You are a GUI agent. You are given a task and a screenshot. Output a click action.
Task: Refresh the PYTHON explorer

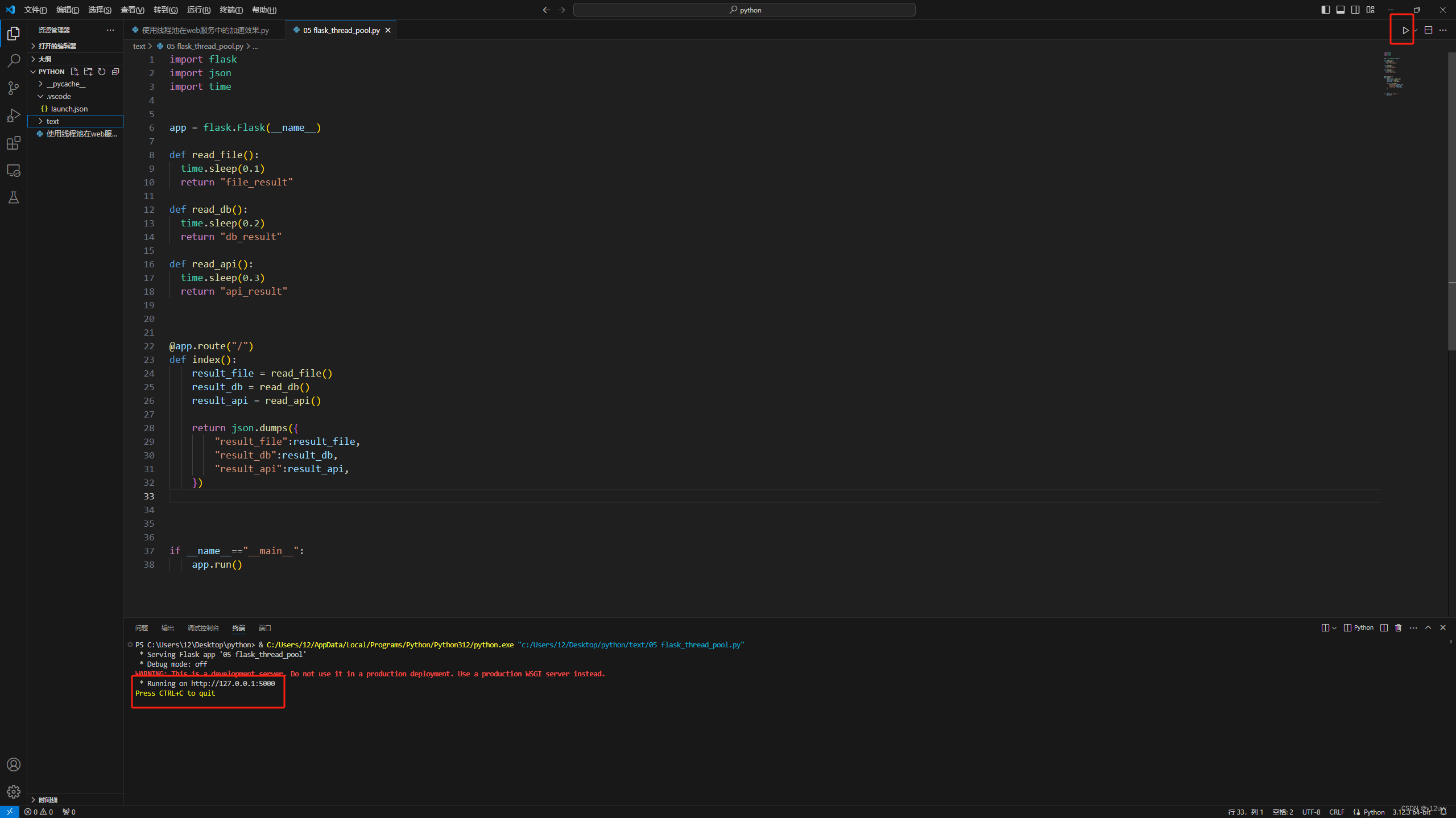pyautogui.click(x=102, y=72)
